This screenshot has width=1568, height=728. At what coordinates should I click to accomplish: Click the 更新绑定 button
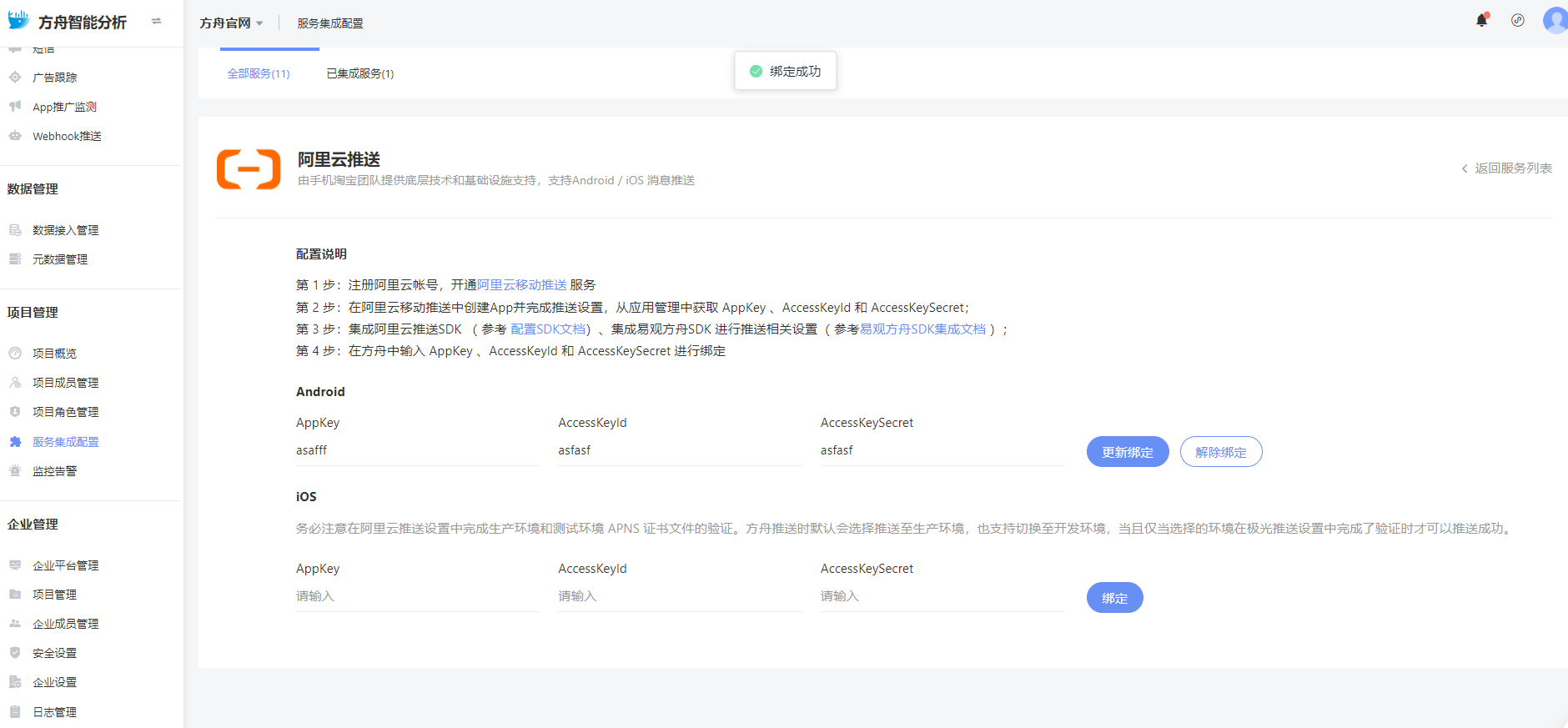(1128, 452)
